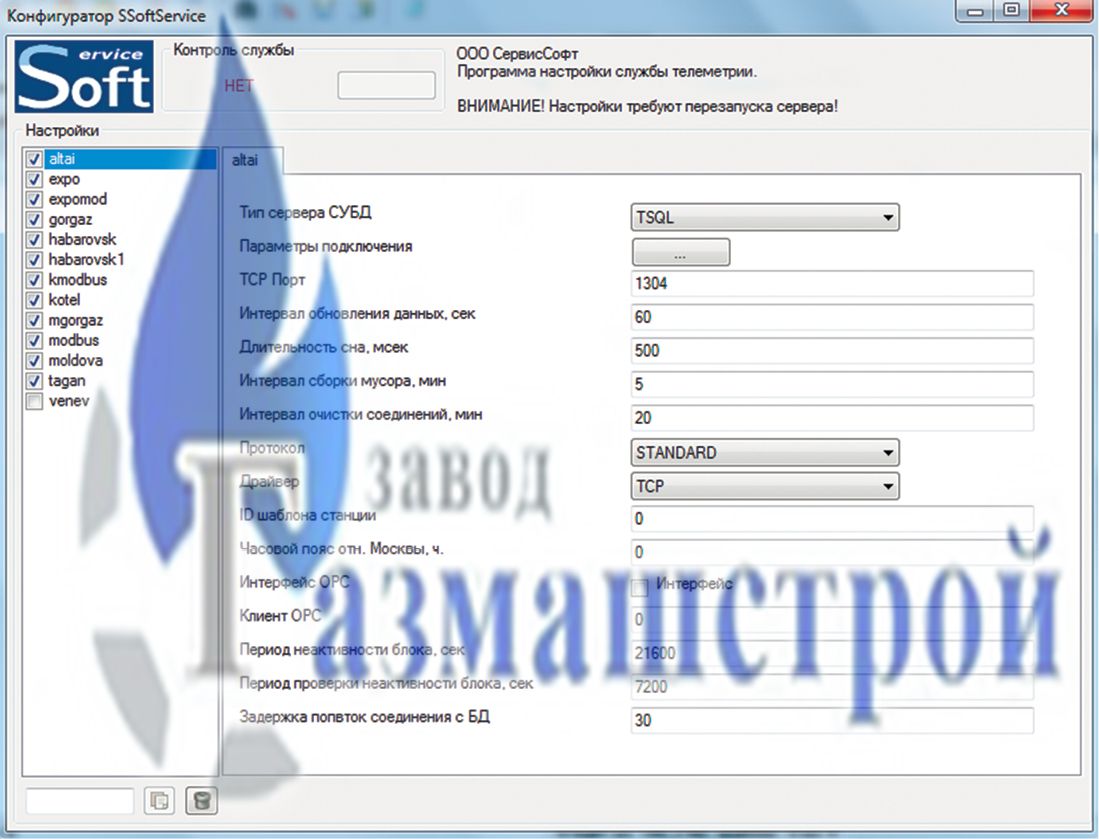Uncheck the tagan checkbox
Image resolution: width=1099 pixels, height=839 pixels.
pyautogui.click(x=34, y=381)
